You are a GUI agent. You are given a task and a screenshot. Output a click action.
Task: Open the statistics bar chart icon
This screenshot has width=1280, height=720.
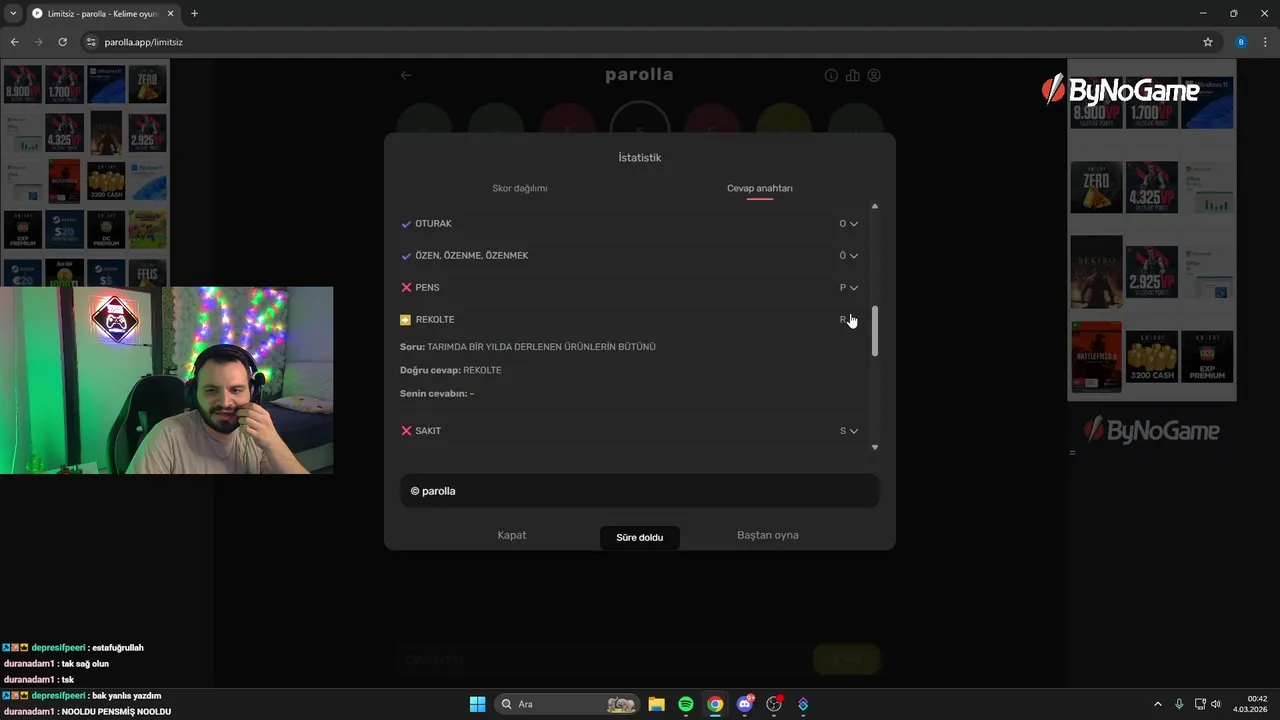click(x=852, y=76)
